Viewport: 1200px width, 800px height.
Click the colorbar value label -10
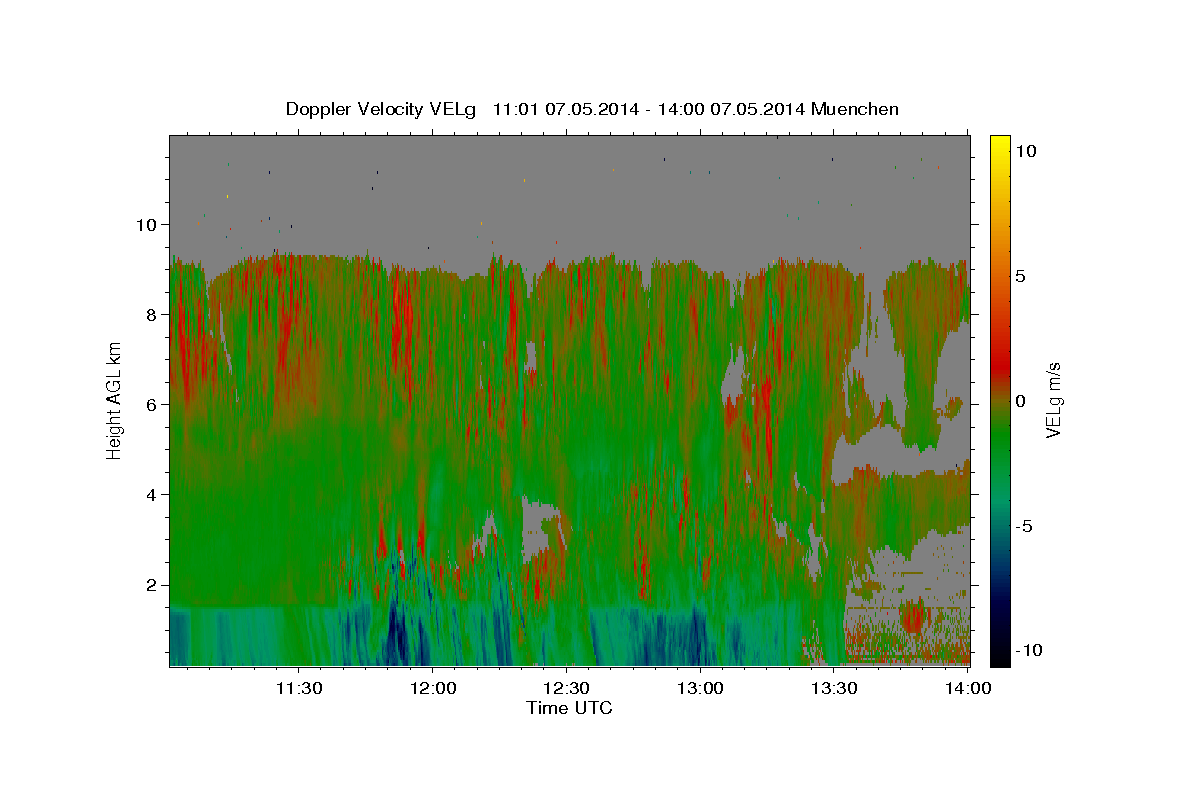point(1029,651)
